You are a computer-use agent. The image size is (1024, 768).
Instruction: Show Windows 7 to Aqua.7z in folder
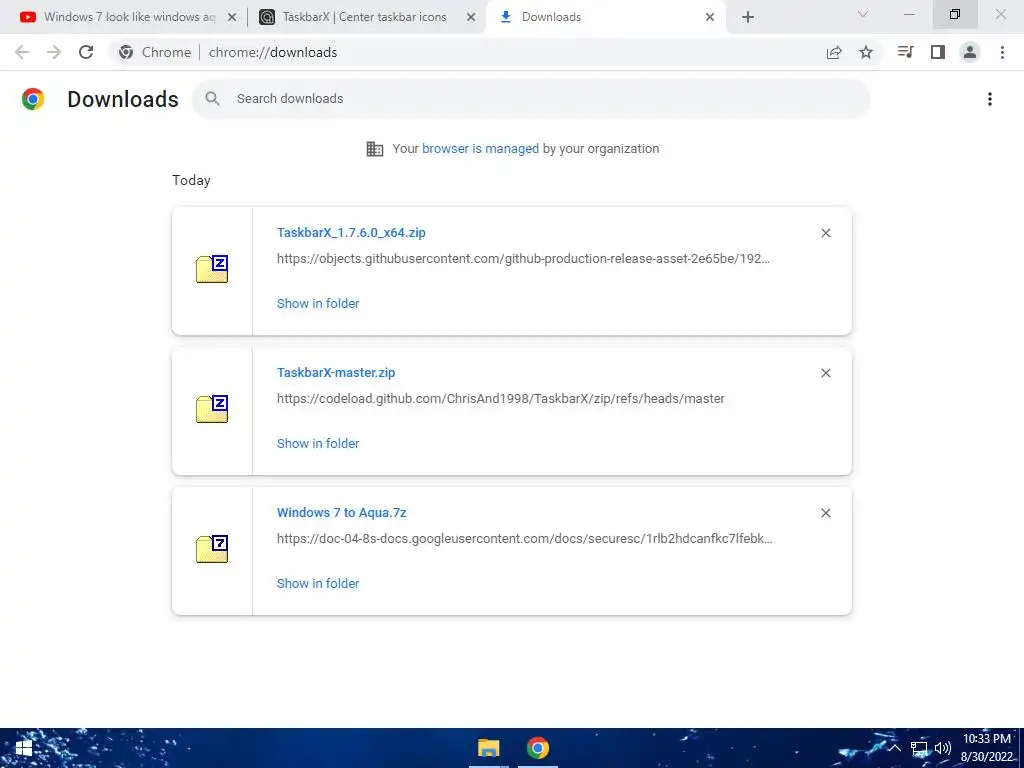318,583
